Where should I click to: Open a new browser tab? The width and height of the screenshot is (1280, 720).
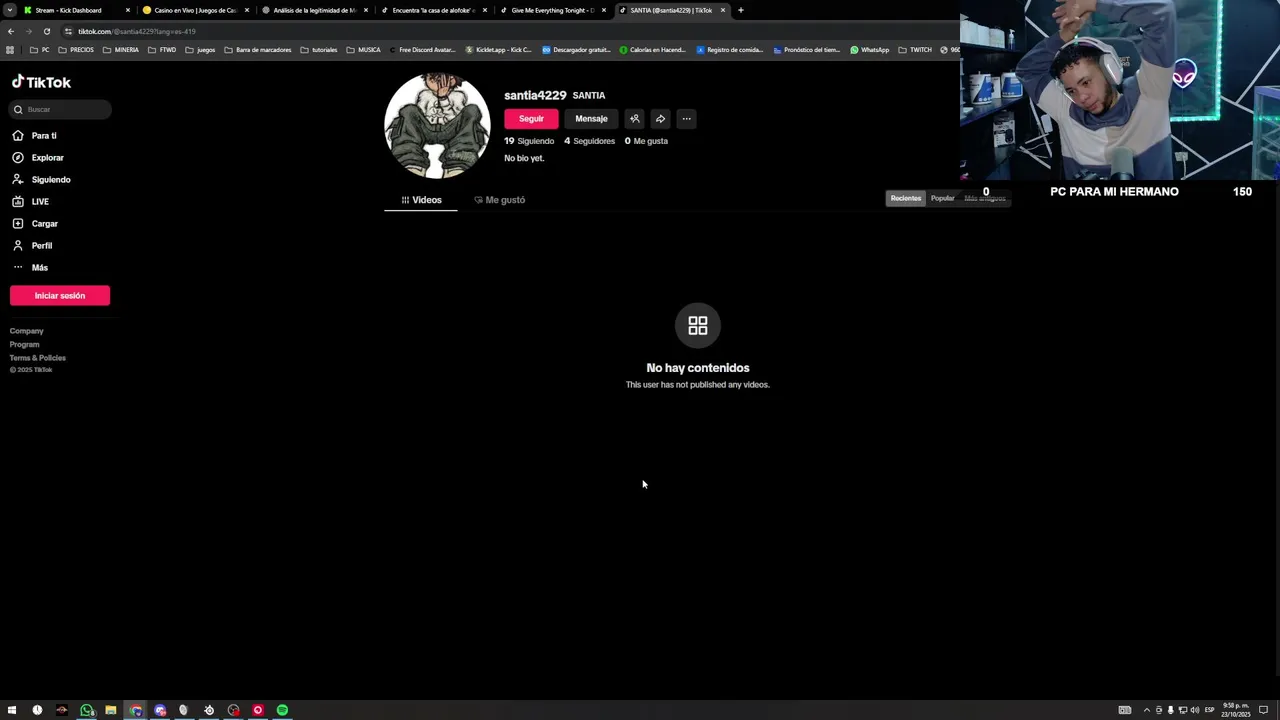[x=740, y=10]
